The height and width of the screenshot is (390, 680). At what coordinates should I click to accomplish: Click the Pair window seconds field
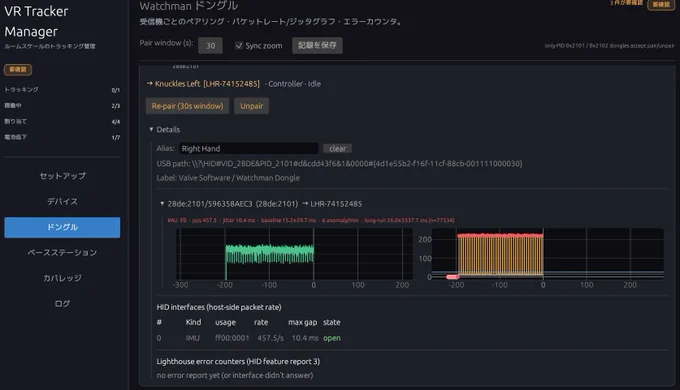(210, 46)
